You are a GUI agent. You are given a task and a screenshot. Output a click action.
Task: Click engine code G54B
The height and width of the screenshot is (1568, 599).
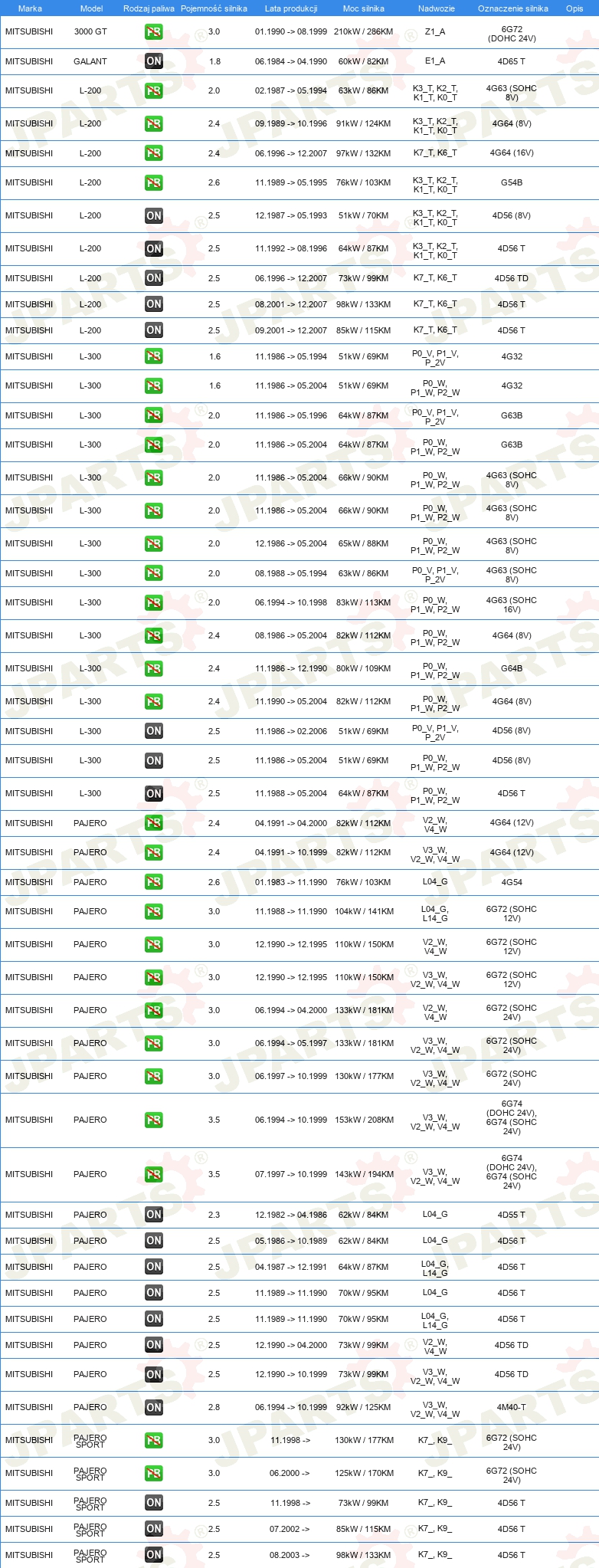coord(512,182)
